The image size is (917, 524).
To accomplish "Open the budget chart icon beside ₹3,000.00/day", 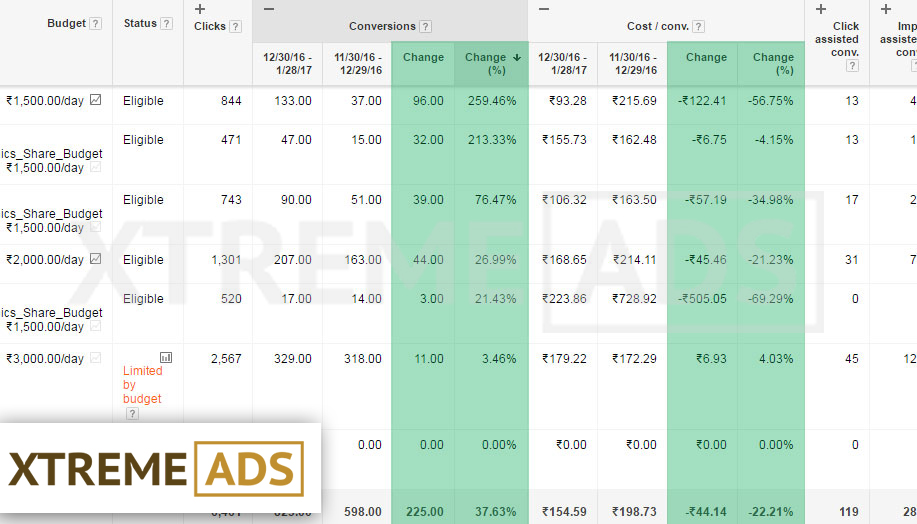I will pos(95,357).
